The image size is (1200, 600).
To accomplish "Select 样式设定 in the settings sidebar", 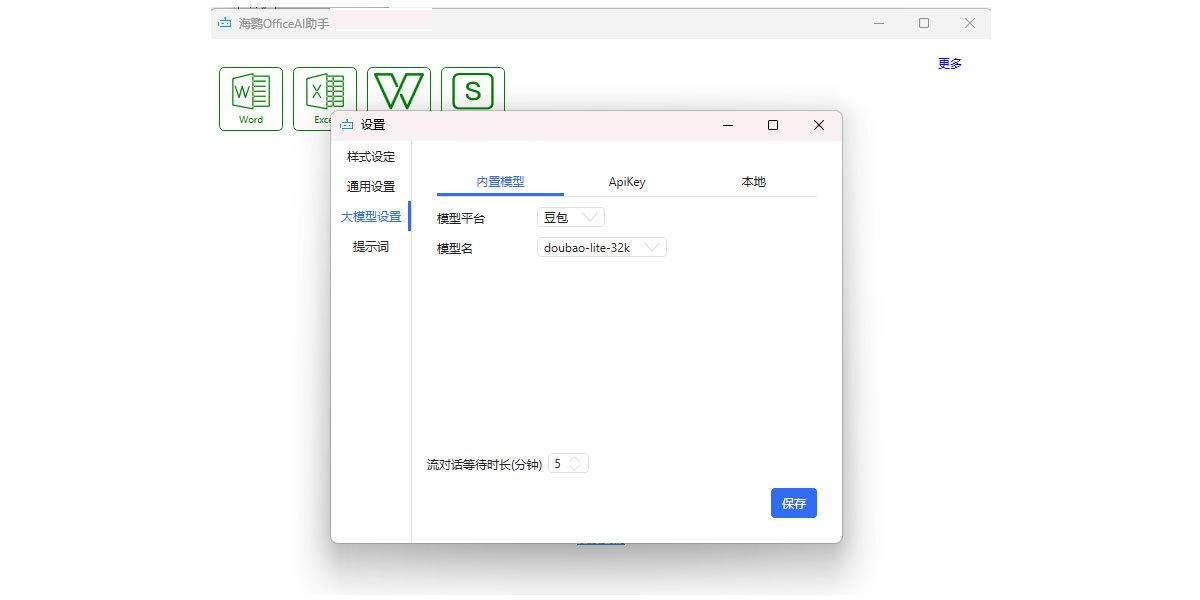I will point(371,157).
